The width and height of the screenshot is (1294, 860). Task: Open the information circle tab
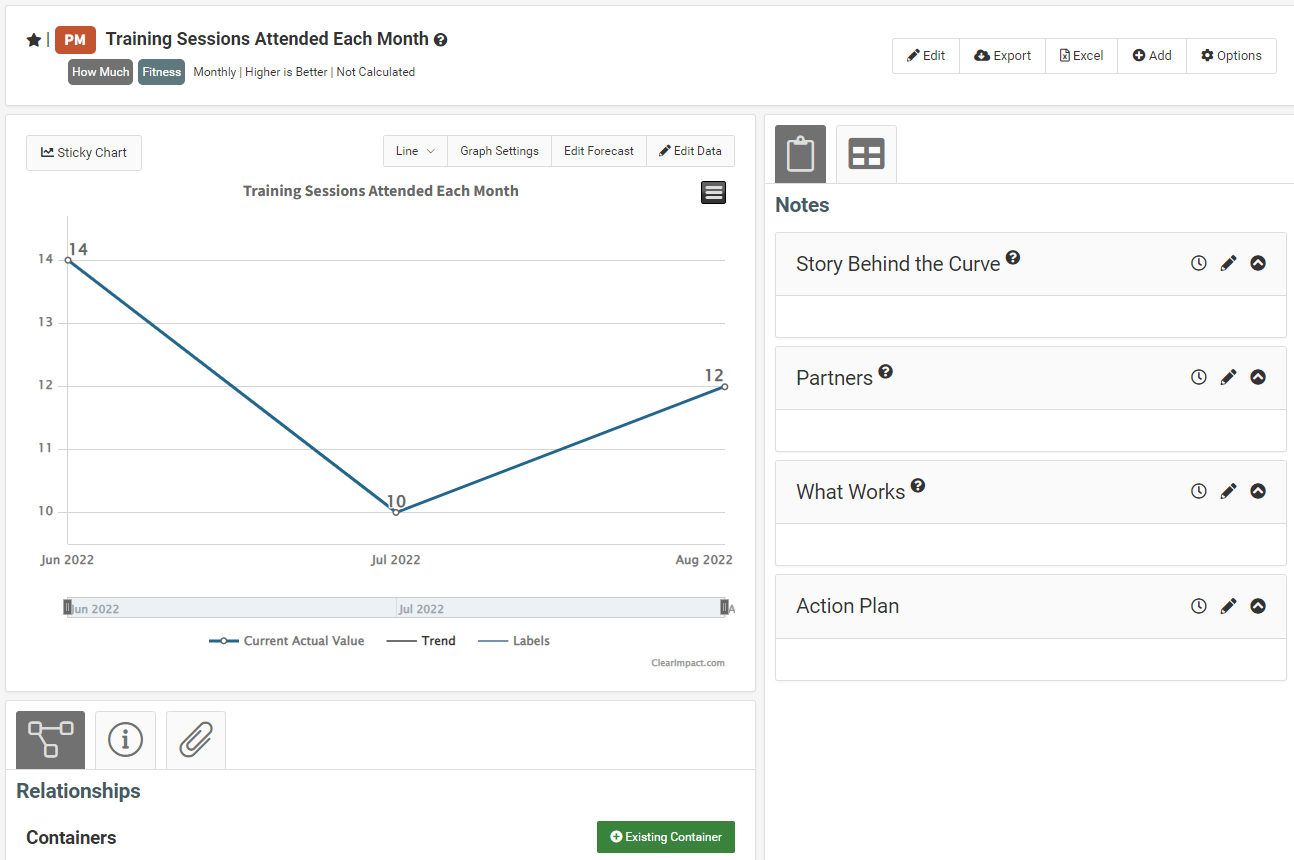point(125,740)
